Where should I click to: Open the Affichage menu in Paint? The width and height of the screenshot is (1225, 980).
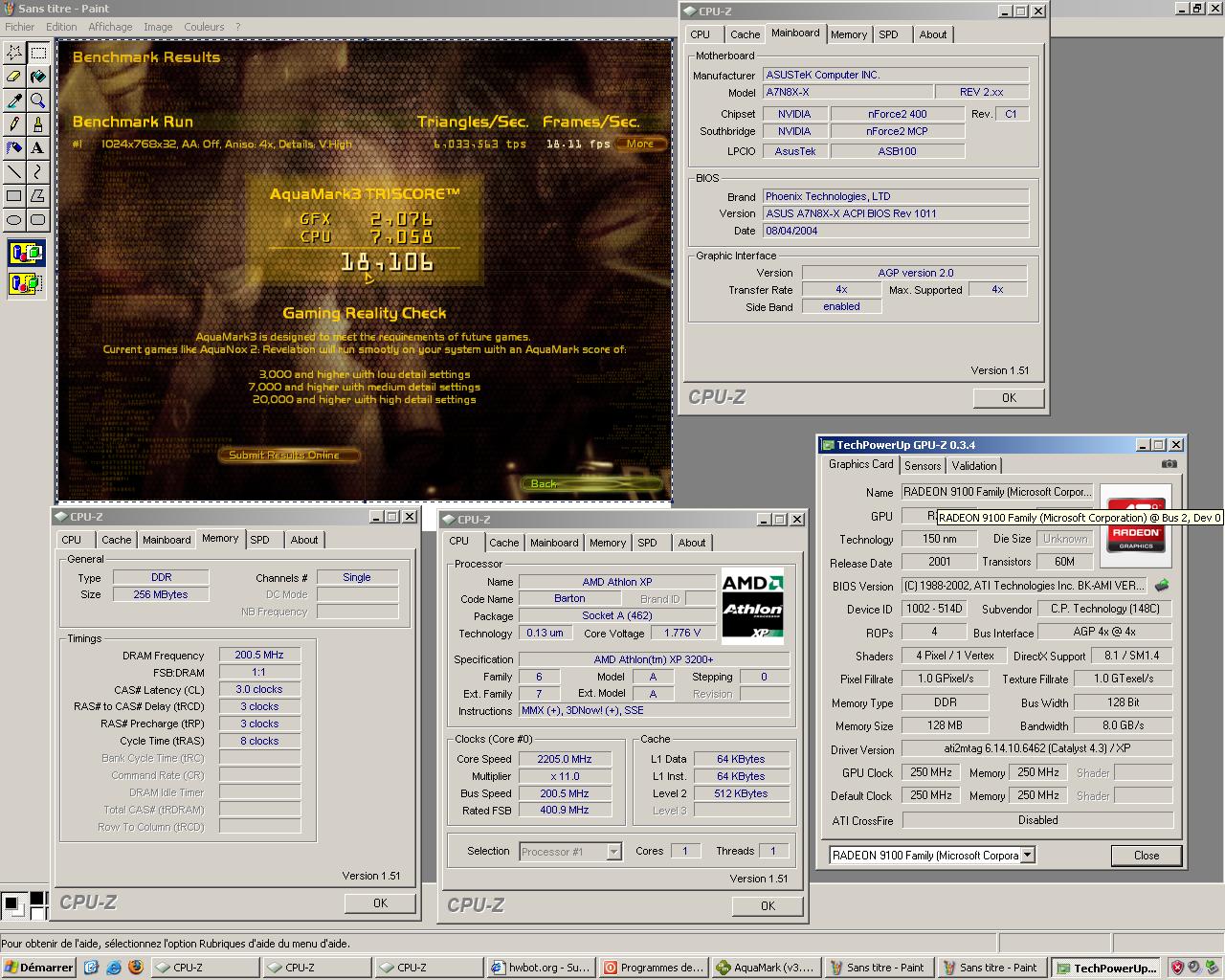110,27
